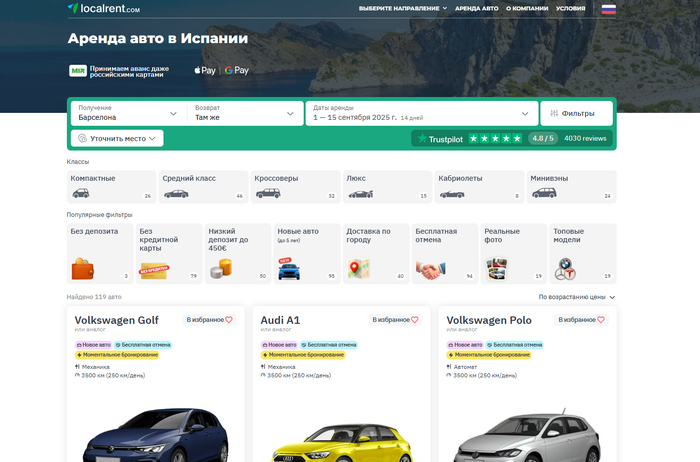Select the Средний класс sedan icon
The image size is (700, 462).
176,194
